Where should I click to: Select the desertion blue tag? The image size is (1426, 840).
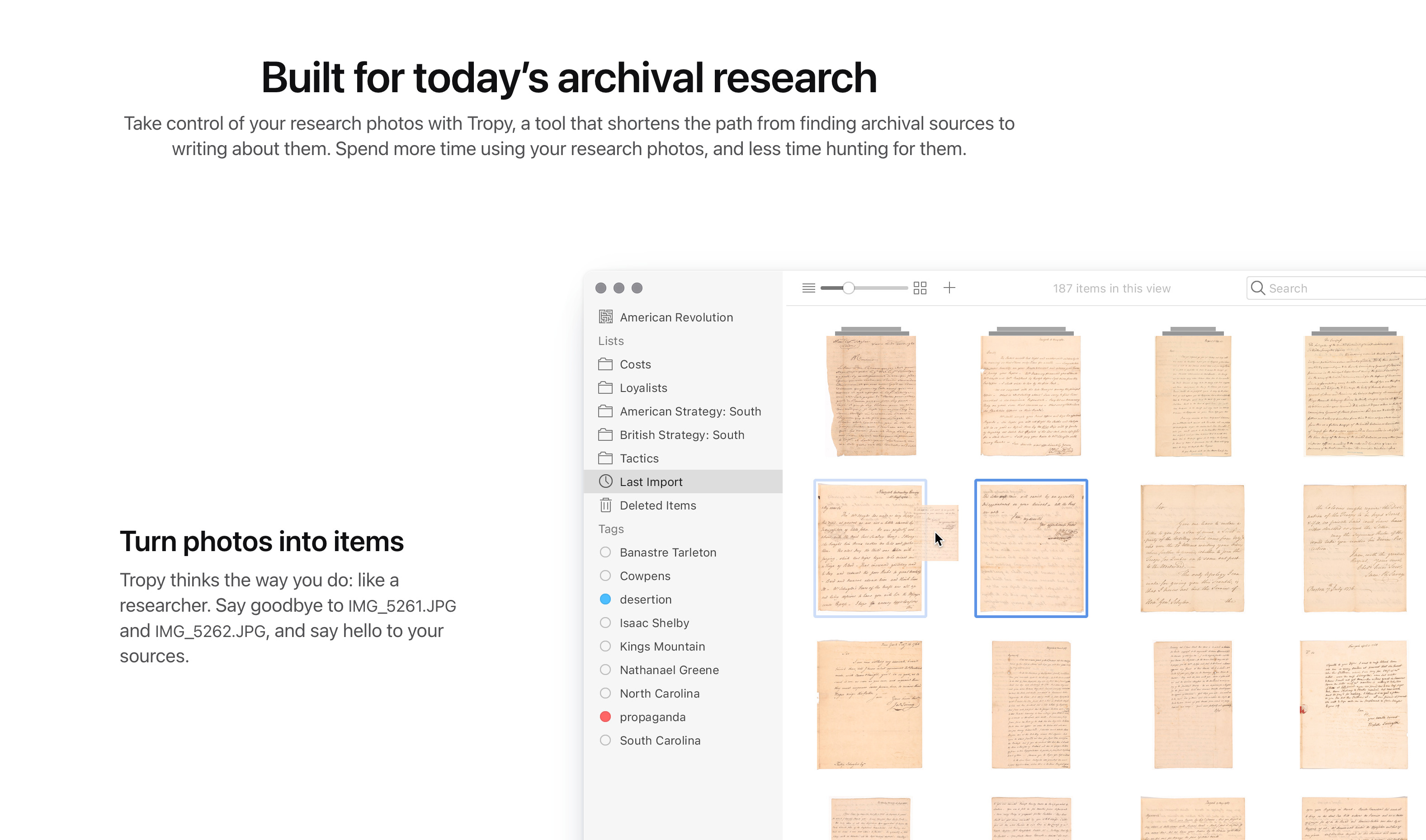click(605, 599)
